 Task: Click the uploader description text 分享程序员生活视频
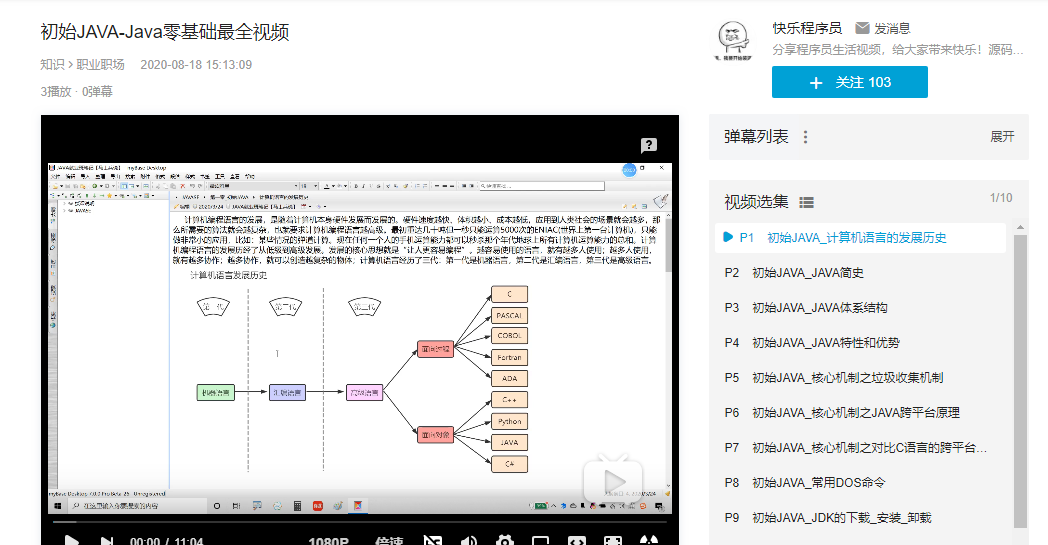click(x=898, y=49)
